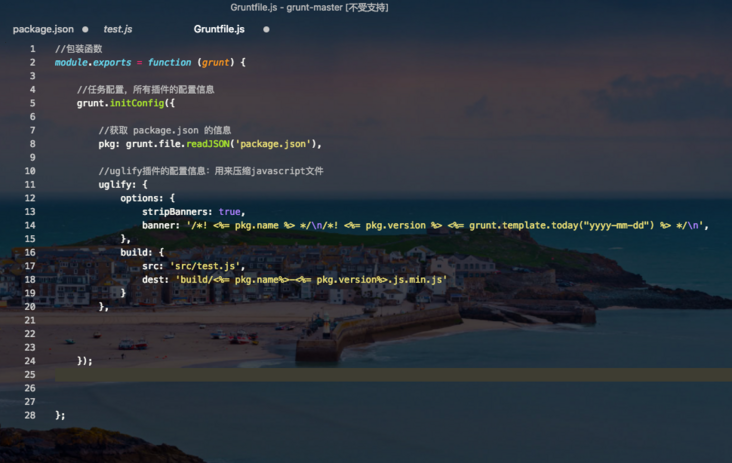This screenshot has width=732, height=463.
Task: Place cursor on highlighted empty line 25
Action: [393, 375]
